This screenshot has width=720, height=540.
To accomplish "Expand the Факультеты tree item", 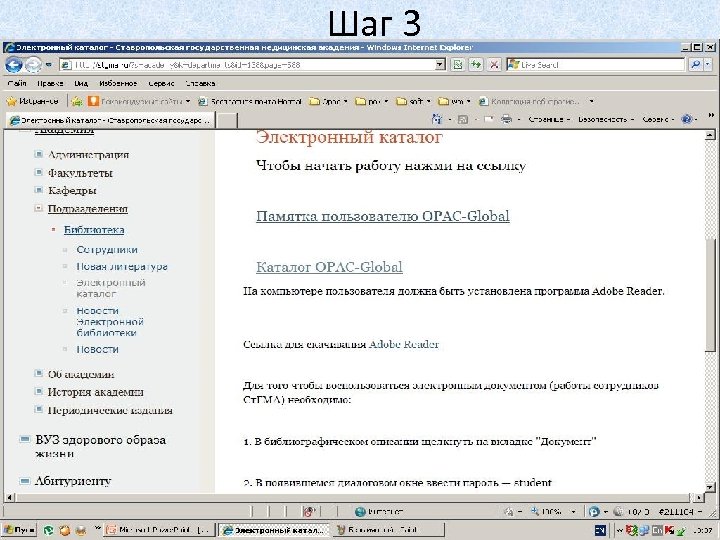I will coord(39,172).
